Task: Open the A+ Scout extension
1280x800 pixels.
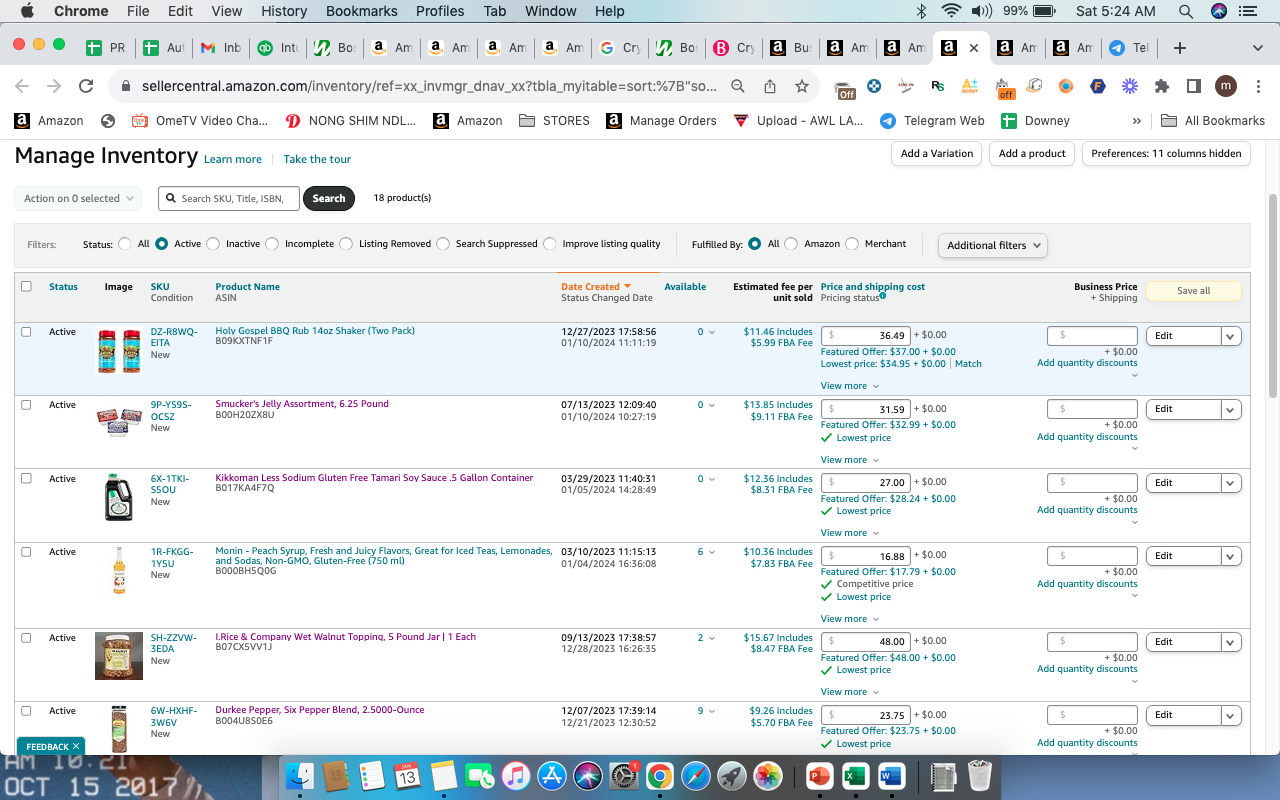Action: coord(969,86)
